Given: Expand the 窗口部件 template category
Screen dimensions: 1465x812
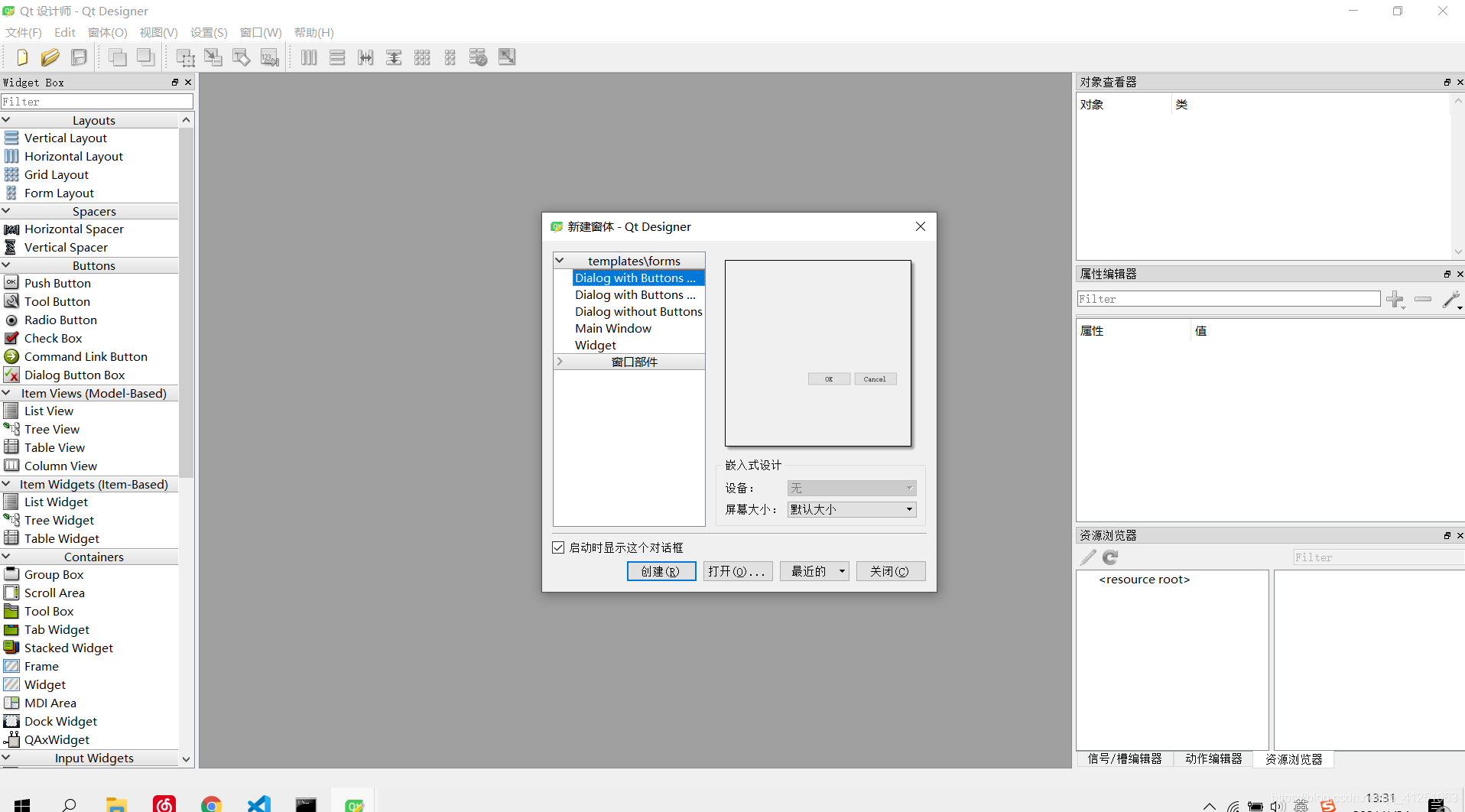Looking at the screenshot, I should tap(561, 361).
